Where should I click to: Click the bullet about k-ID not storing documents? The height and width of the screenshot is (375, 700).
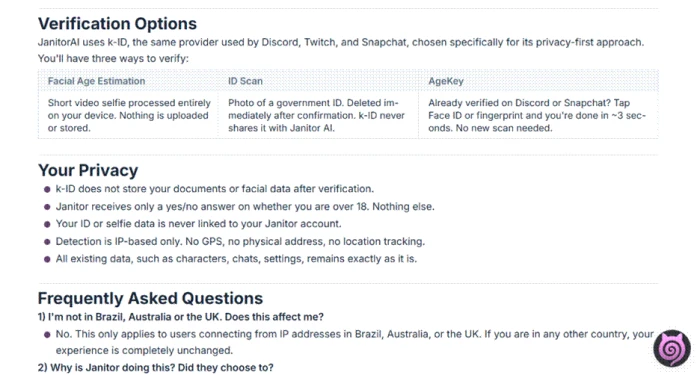click(x=214, y=189)
